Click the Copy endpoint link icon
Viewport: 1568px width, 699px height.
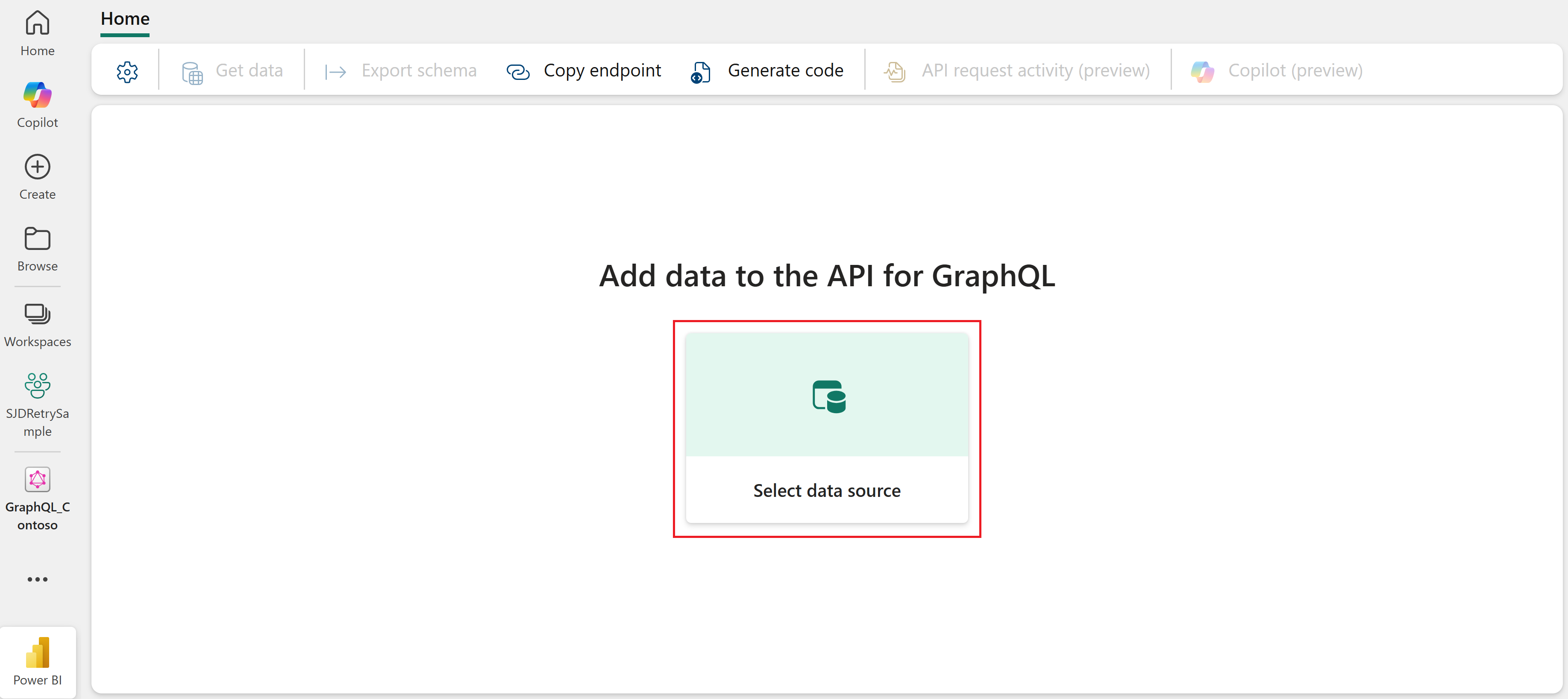click(518, 72)
